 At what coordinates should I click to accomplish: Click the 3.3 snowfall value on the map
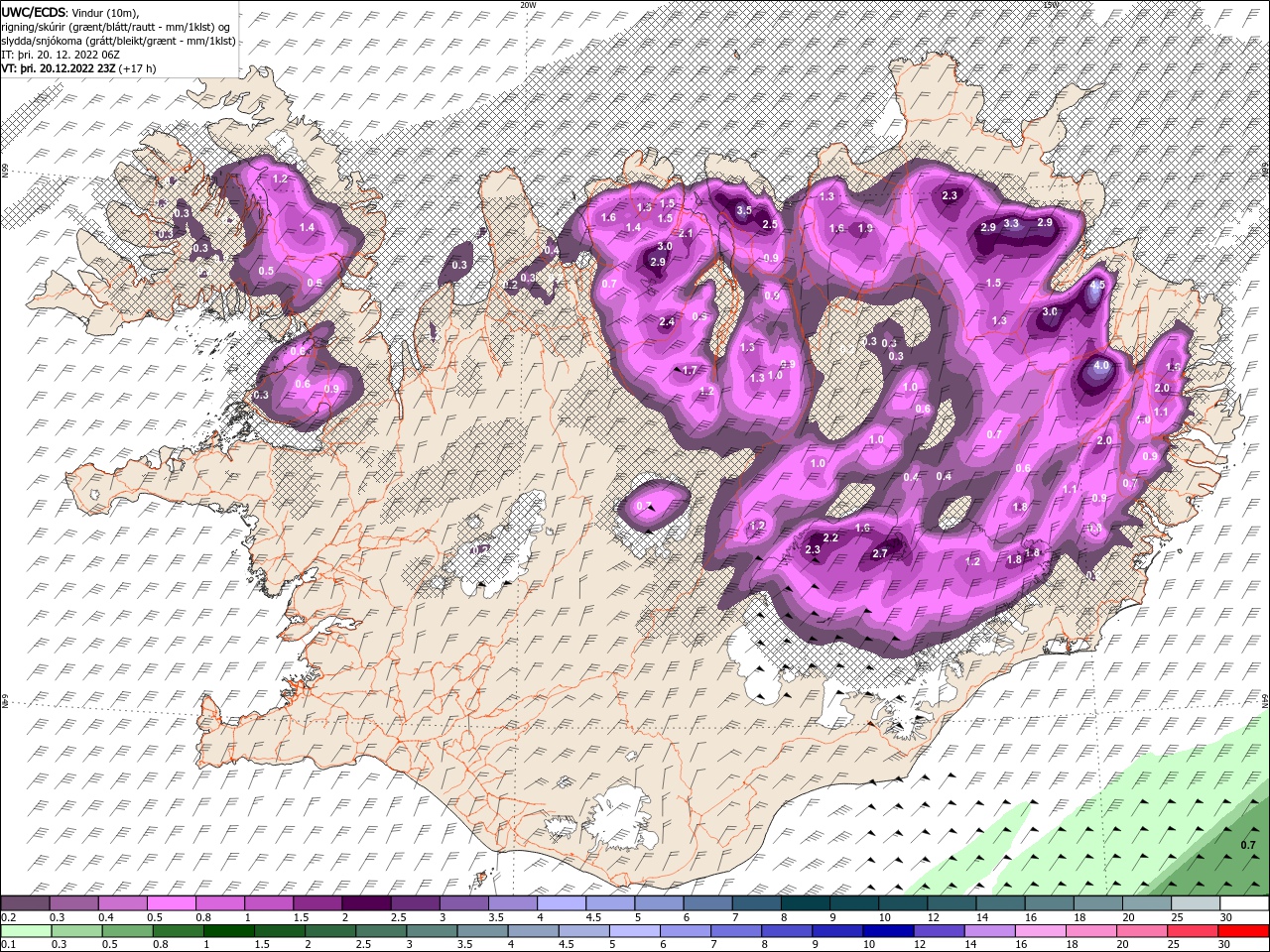[x=1011, y=223]
